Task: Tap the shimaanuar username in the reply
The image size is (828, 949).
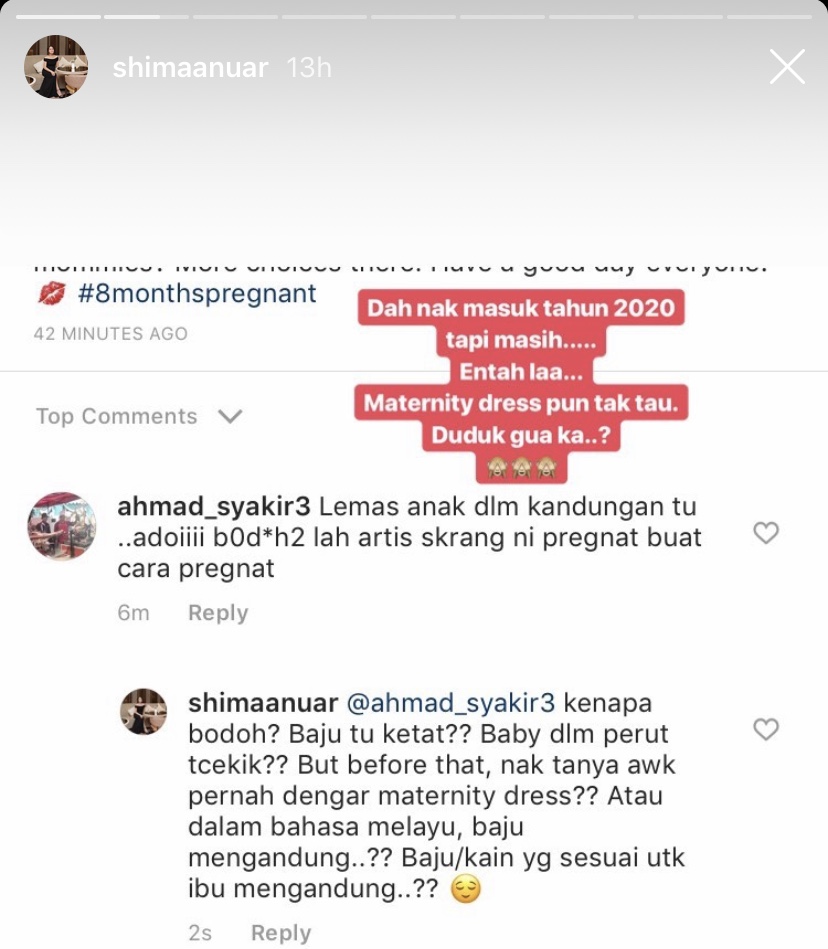Action: click(x=263, y=703)
